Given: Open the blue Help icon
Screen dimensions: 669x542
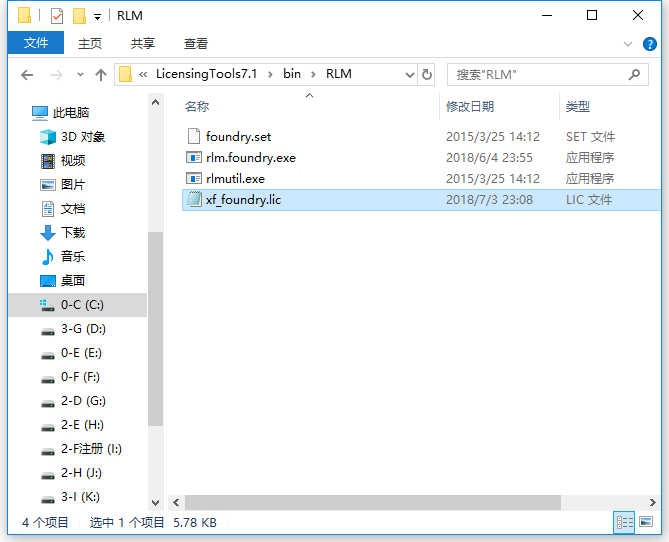Looking at the screenshot, I should pos(649,44).
